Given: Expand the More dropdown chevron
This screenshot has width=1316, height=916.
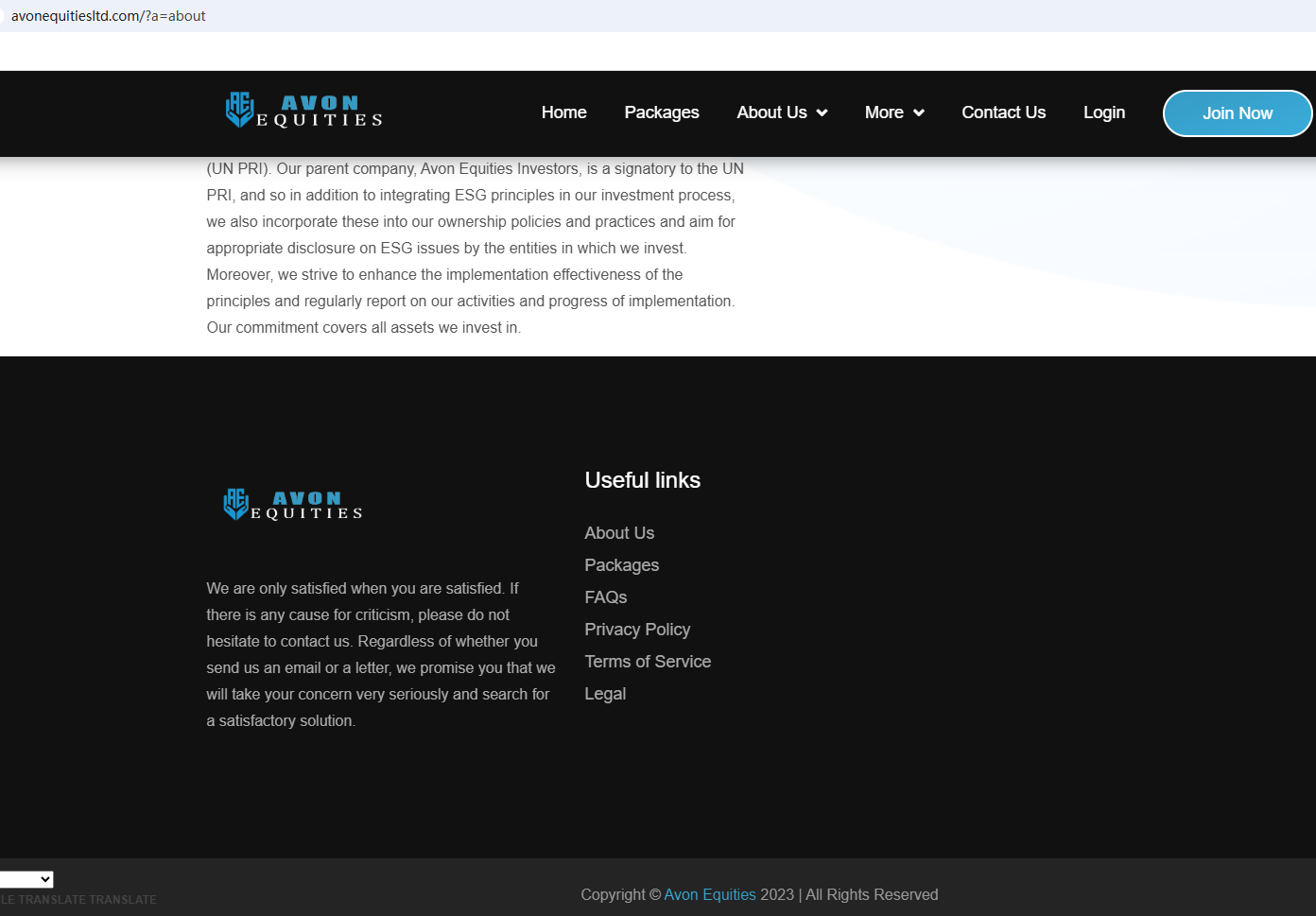Looking at the screenshot, I should click(918, 113).
